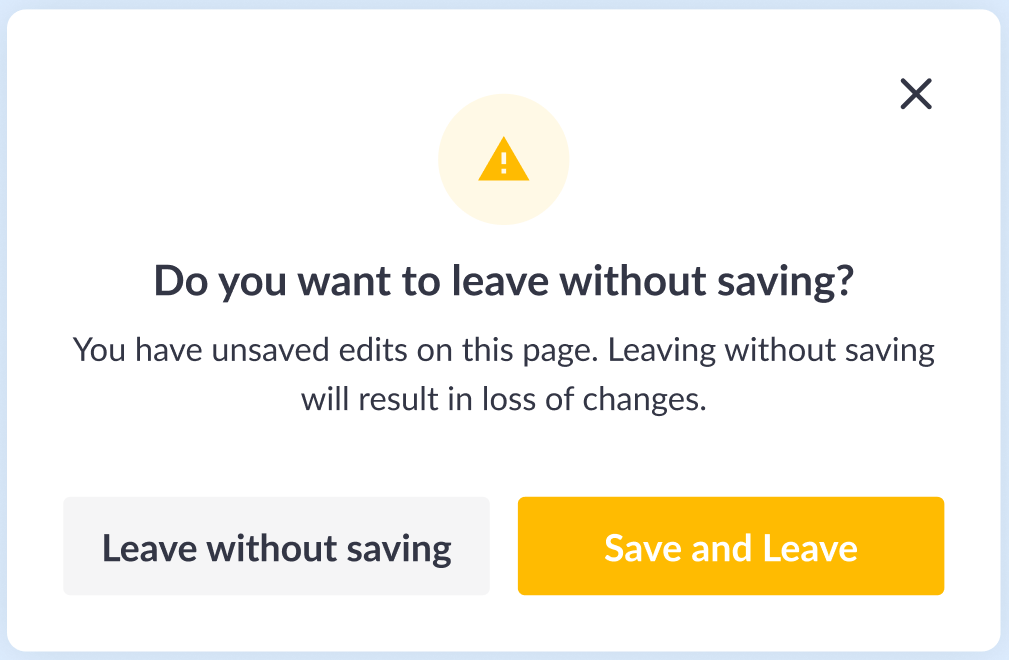Image resolution: width=1009 pixels, height=660 pixels.
Task: Click "Leaving without saving" in the description
Action: tap(771, 351)
